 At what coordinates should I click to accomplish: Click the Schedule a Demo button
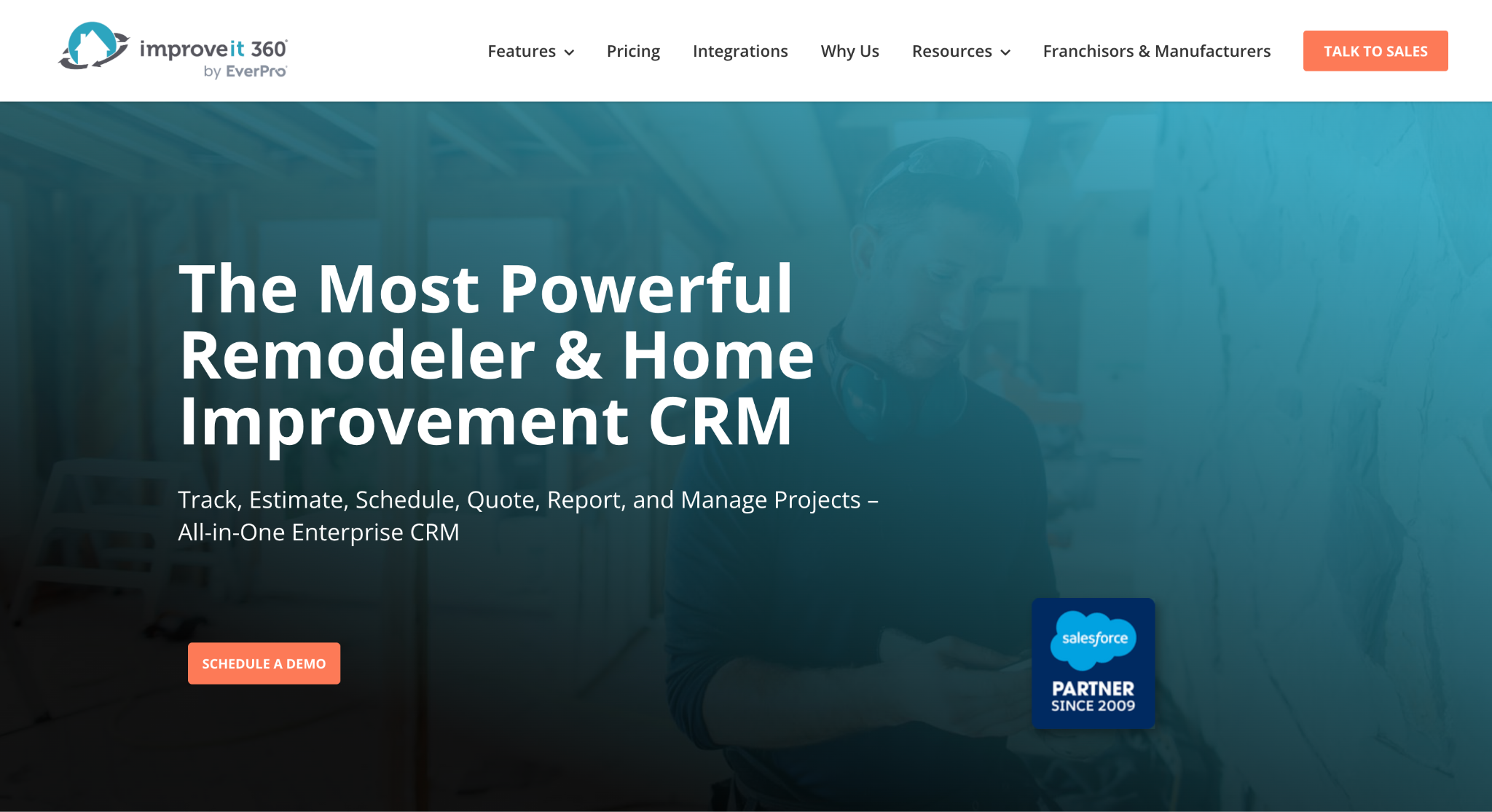click(264, 663)
